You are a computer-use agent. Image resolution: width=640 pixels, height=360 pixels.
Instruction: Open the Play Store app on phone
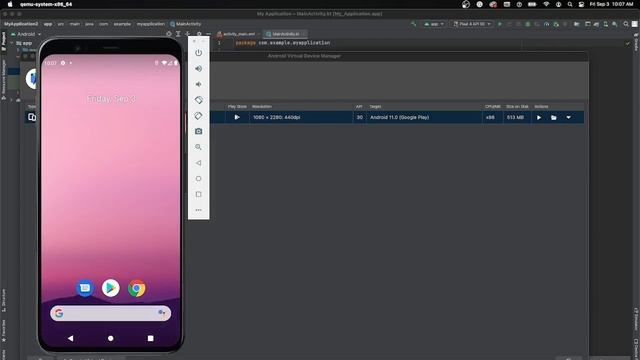point(111,288)
